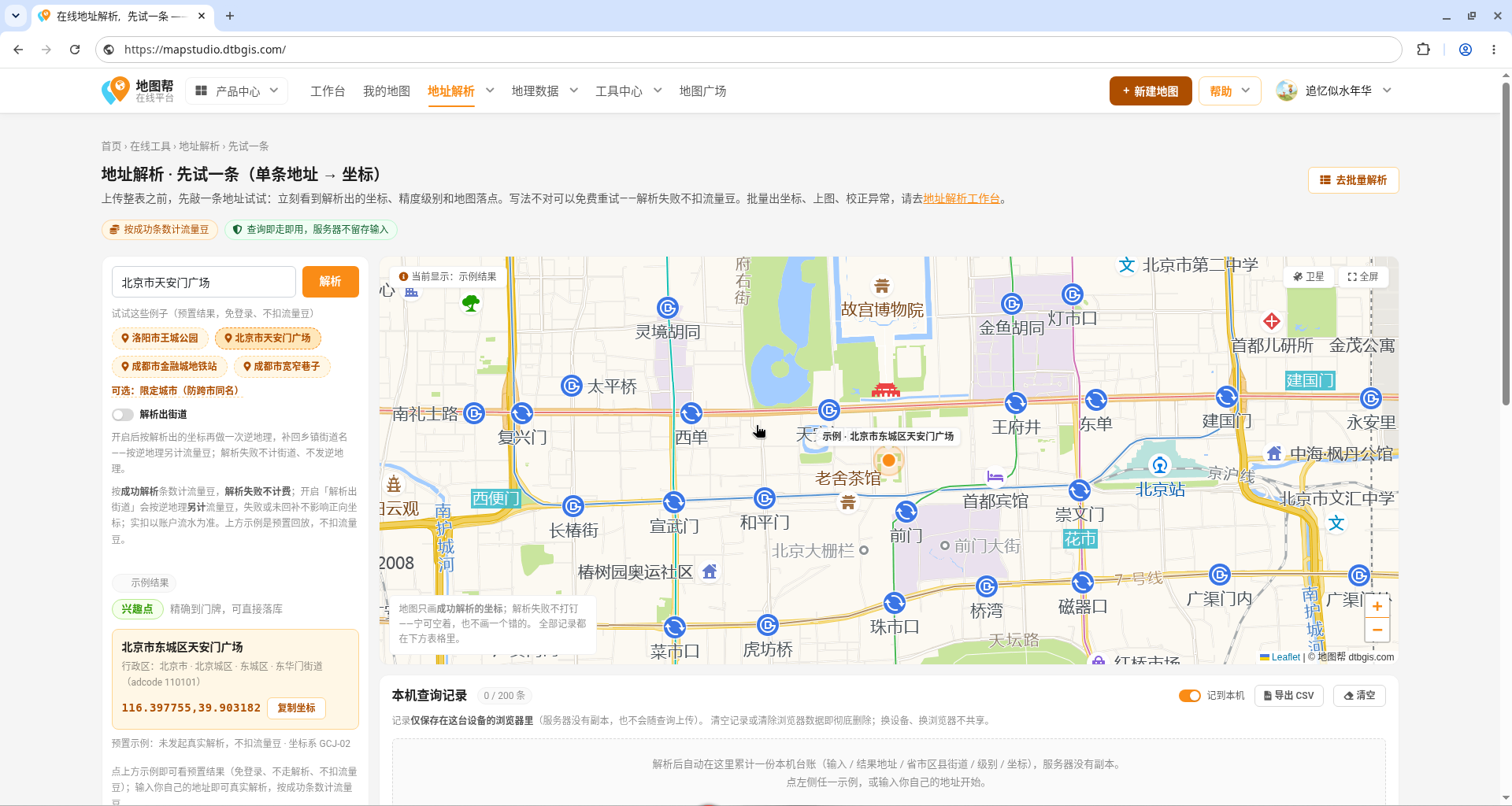
Task: Click the 天安门 red gate icon
Action: (886, 390)
